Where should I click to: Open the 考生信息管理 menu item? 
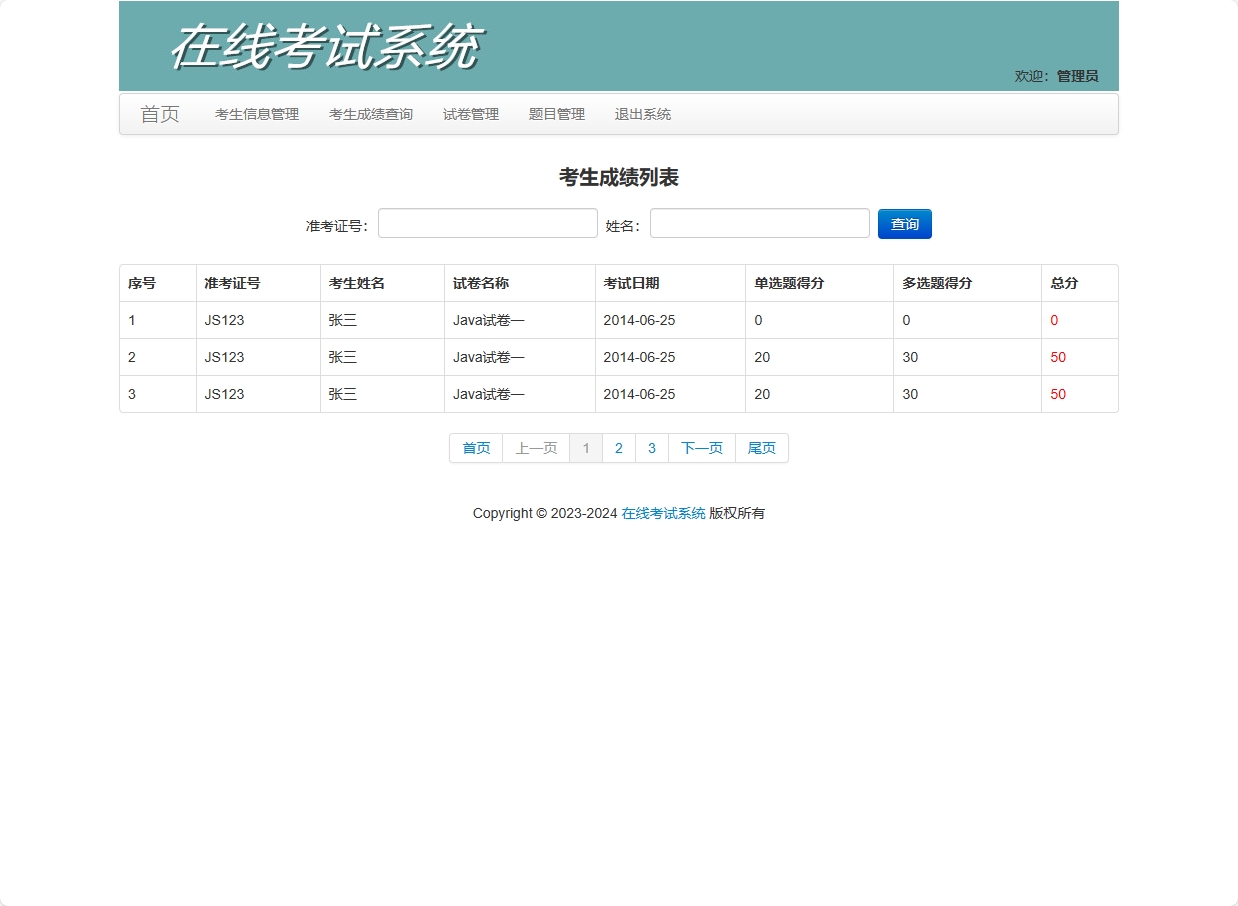(256, 114)
